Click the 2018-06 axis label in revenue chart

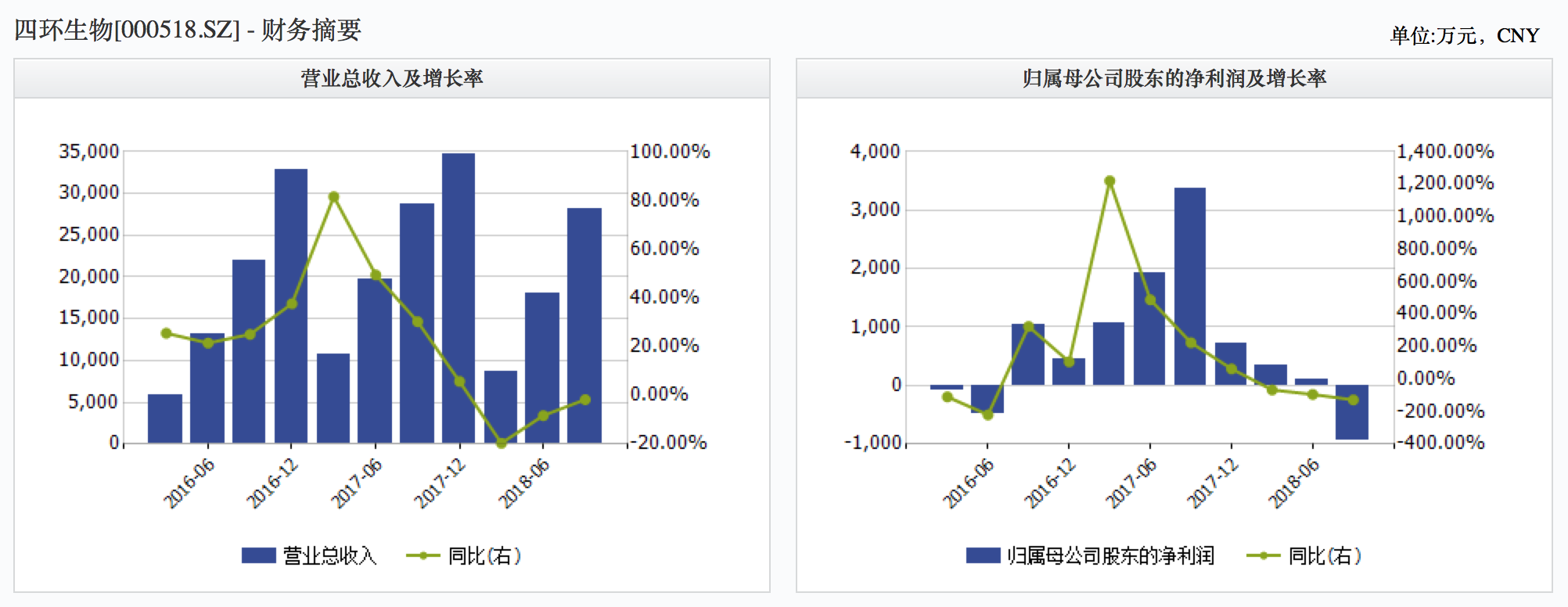[x=523, y=483]
